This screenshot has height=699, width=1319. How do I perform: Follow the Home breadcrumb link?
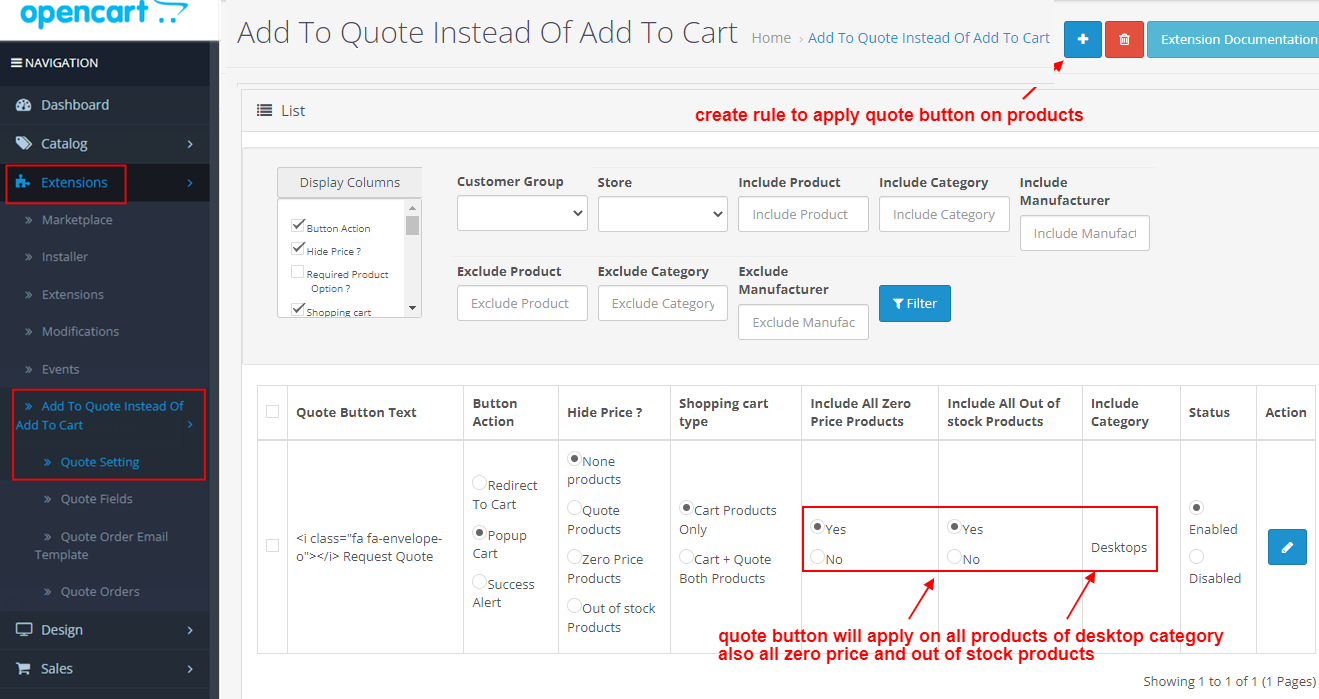[771, 37]
